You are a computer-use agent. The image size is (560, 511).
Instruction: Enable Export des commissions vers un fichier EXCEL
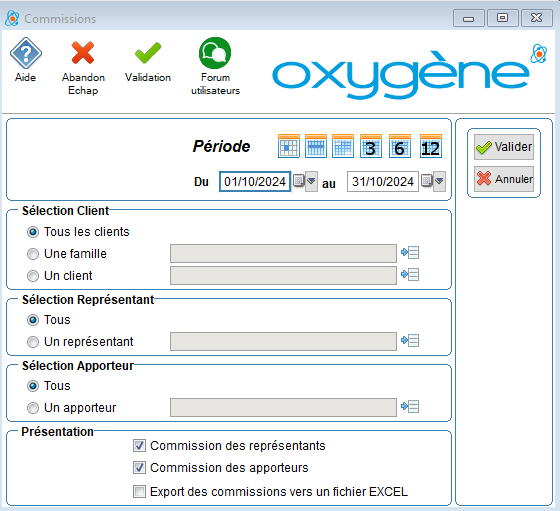click(x=139, y=491)
